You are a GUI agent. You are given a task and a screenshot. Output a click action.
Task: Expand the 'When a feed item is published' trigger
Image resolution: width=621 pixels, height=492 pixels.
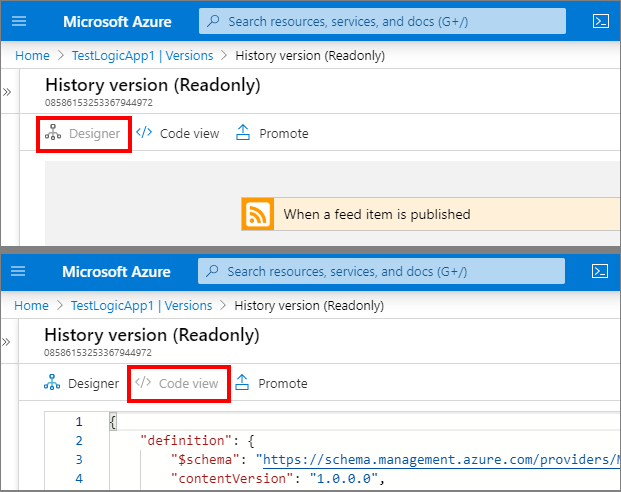[x=377, y=214]
